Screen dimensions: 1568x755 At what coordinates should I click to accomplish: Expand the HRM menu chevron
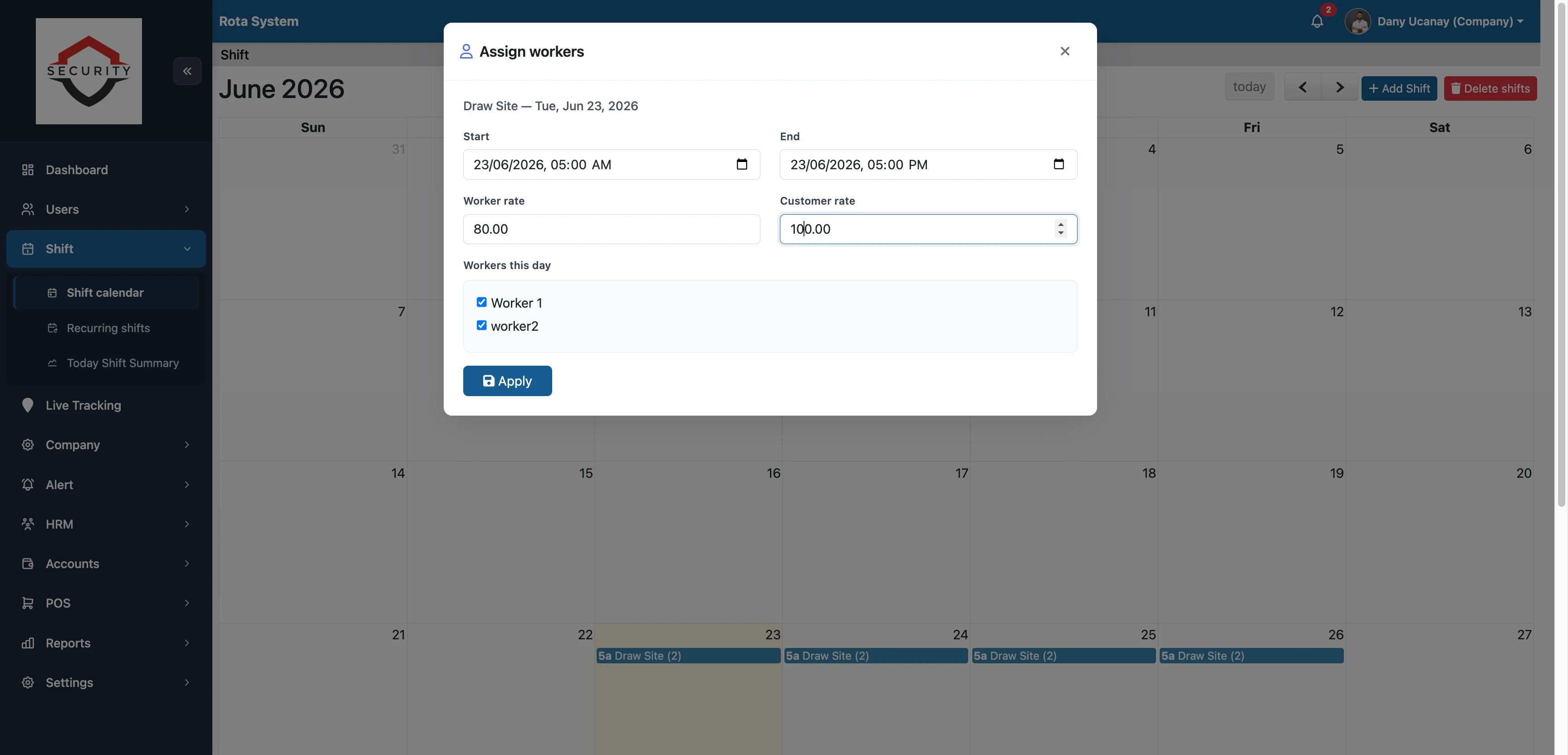pos(187,524)
